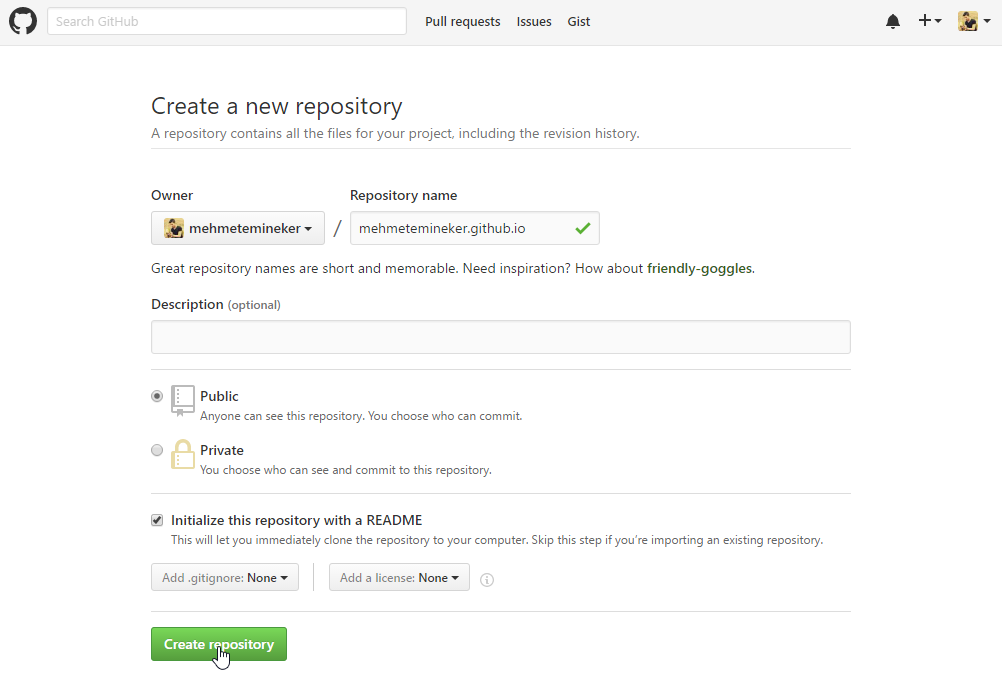Uncheck Initialize this repository with a README
Viewport: 1002px width, 684px height.
click(x=157, y=520)
